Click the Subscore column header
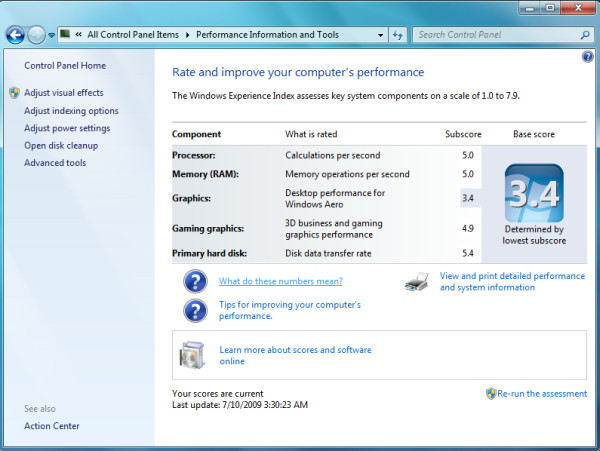Image resolution: width=600 pixels, height=451 pixels. tap(463, 134)
